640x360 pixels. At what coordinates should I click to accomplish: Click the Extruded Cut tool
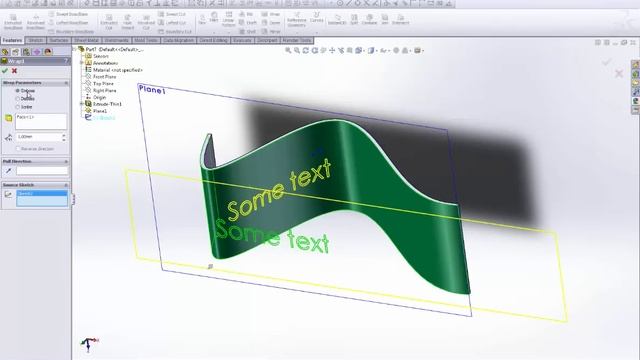tap(109, 22)
